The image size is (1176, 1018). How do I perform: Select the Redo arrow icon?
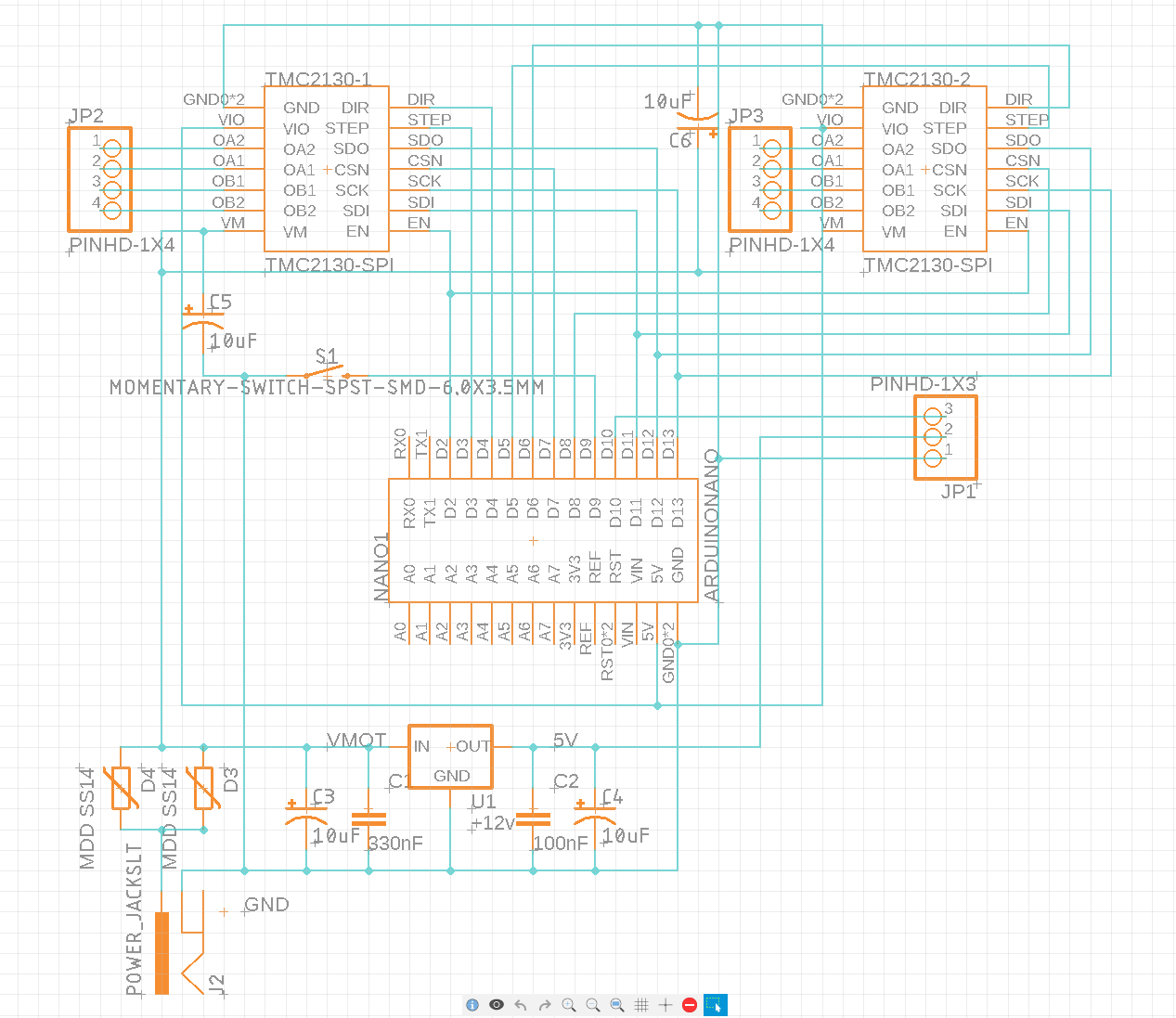coord(545,1005)
